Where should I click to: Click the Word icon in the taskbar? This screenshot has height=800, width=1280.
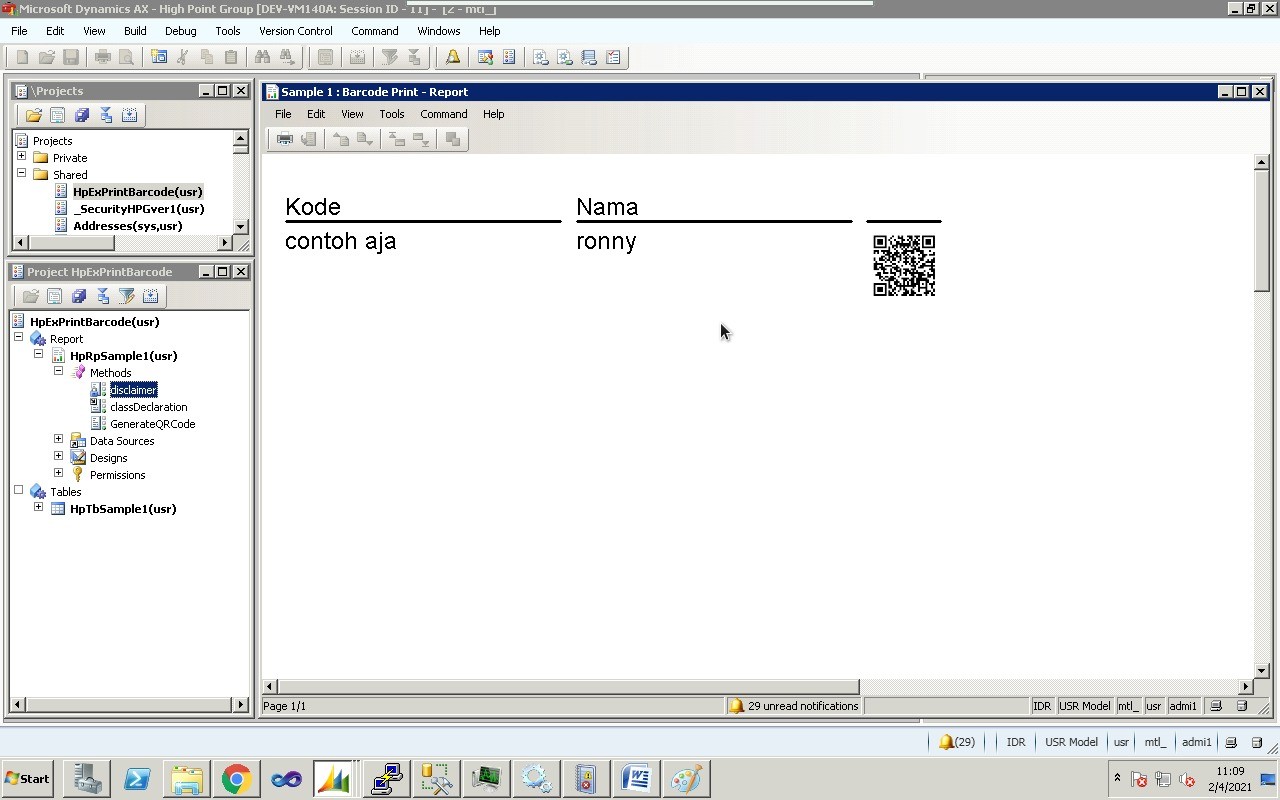point(636,779)
